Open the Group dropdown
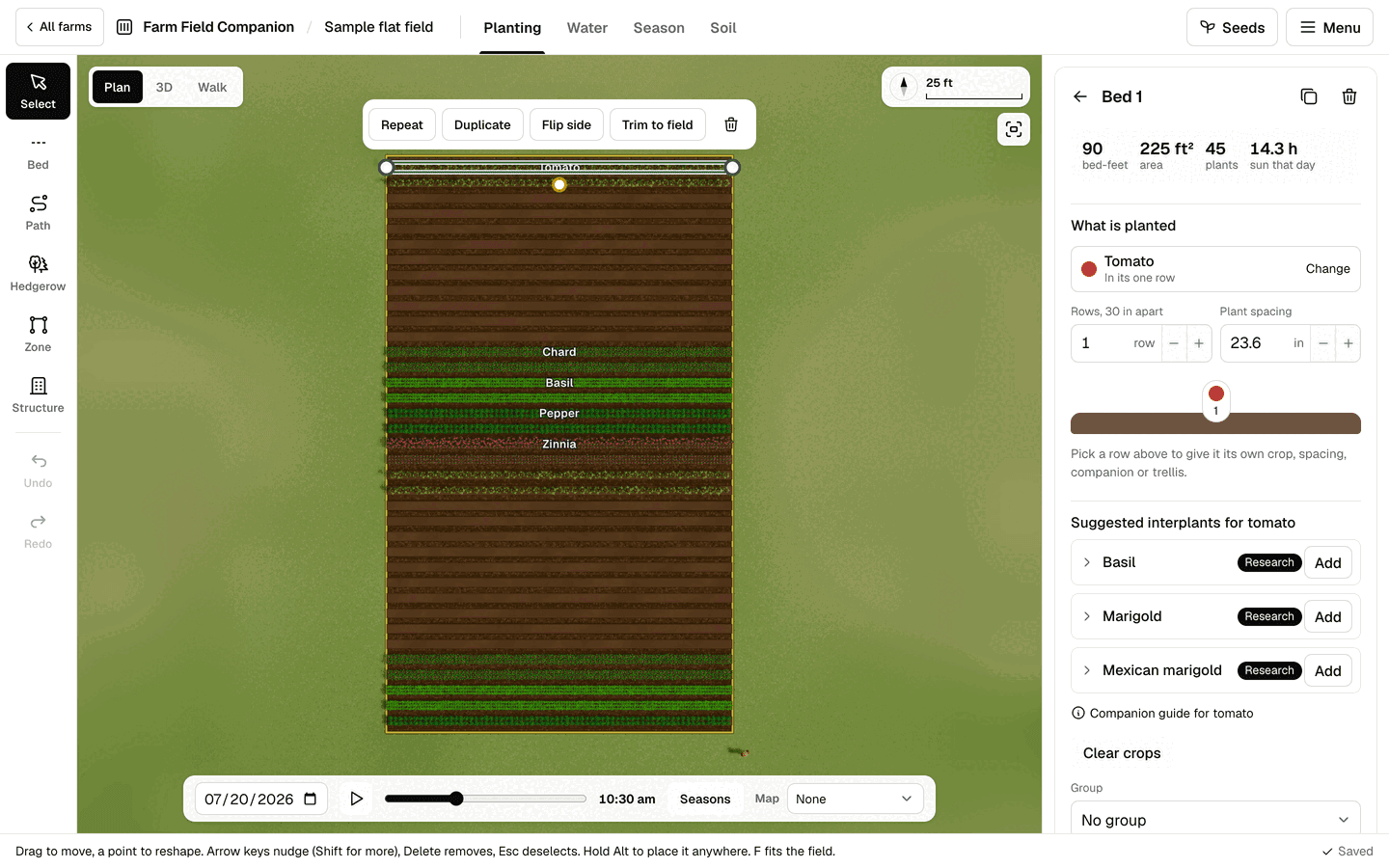The image size is (1389, 868). 1215,820
